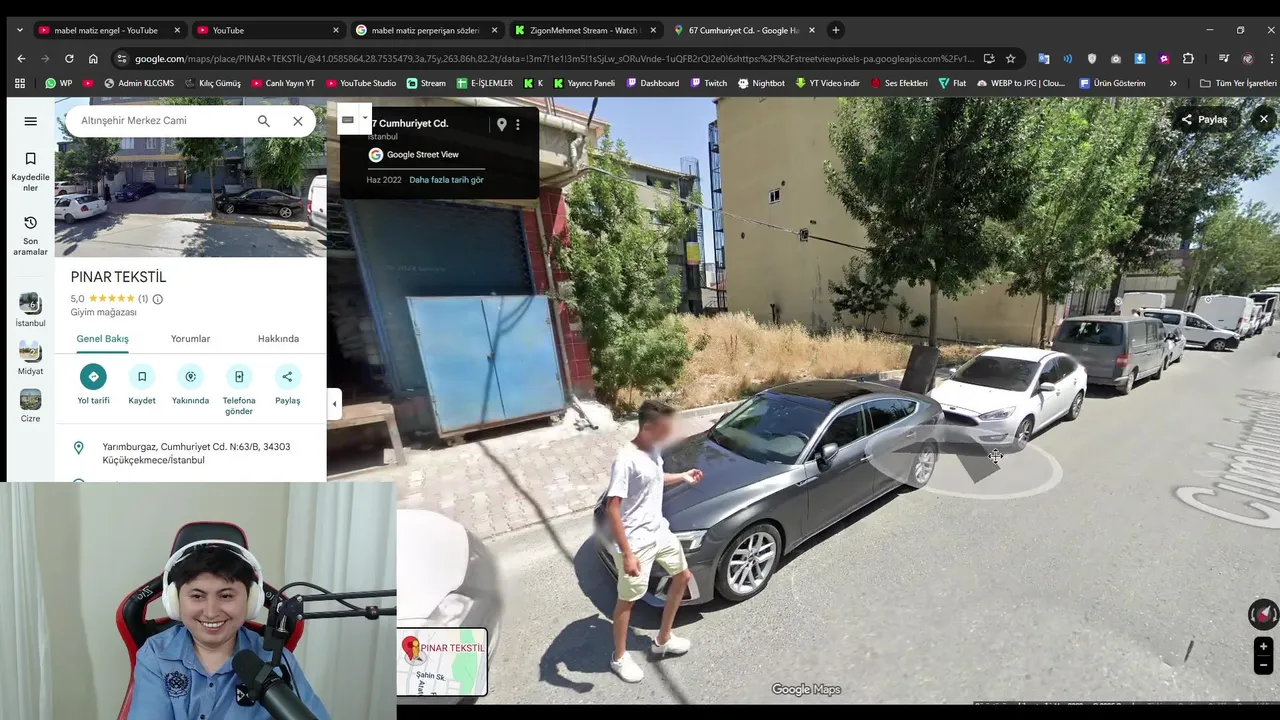Viewport: 1280px width, 720px height.
Task: Open the media control music icon
Action: tap(1223, 58)
